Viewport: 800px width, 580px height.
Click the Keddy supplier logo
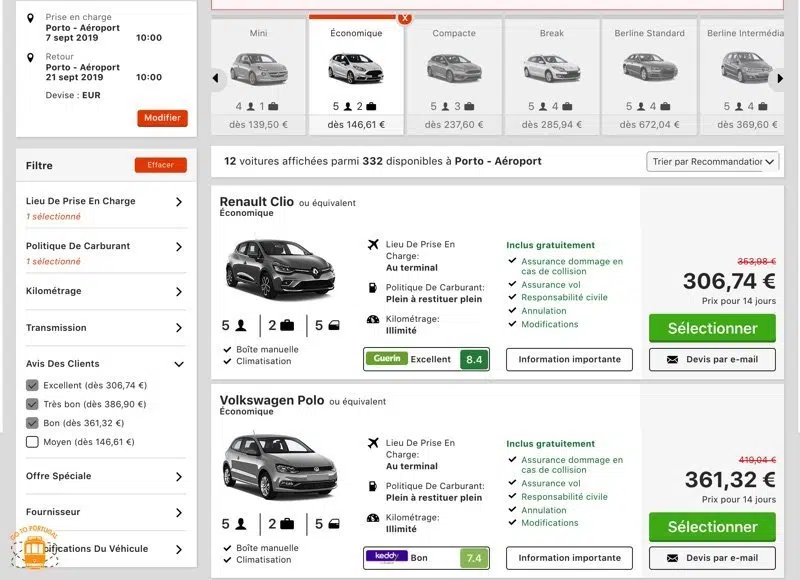point(387,557)
